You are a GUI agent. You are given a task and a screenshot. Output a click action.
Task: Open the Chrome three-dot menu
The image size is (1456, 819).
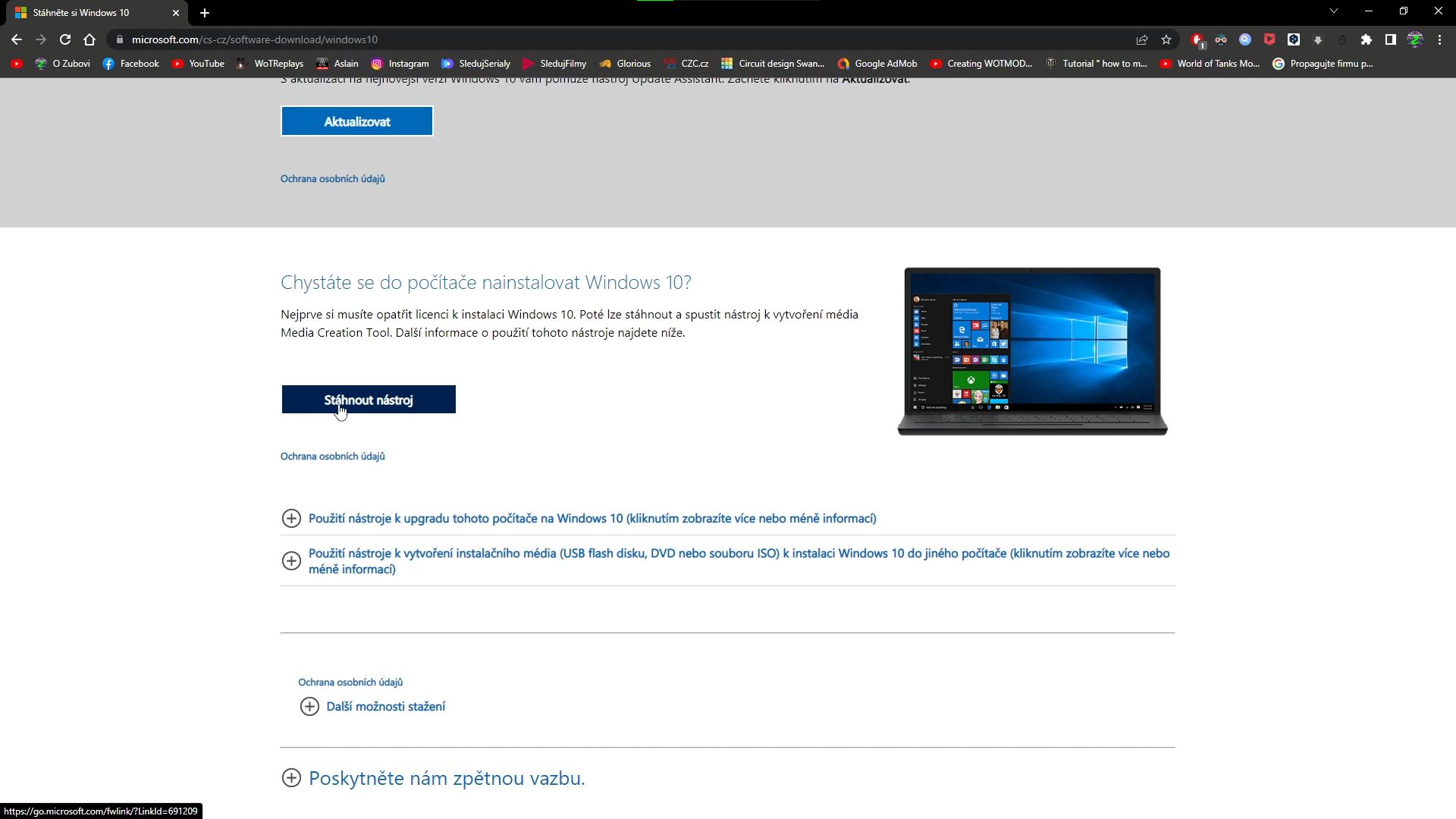pyautogui.click(x=1439, y=39)
